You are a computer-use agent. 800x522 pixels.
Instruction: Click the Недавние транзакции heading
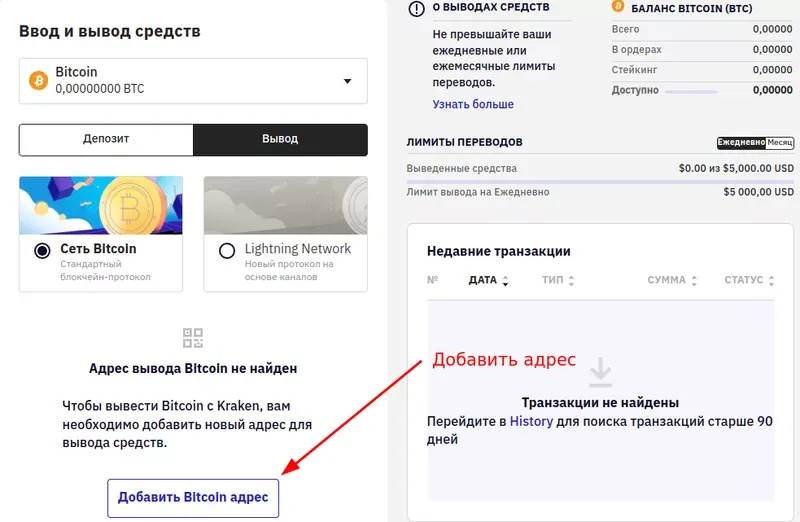(x=498, y=252)
